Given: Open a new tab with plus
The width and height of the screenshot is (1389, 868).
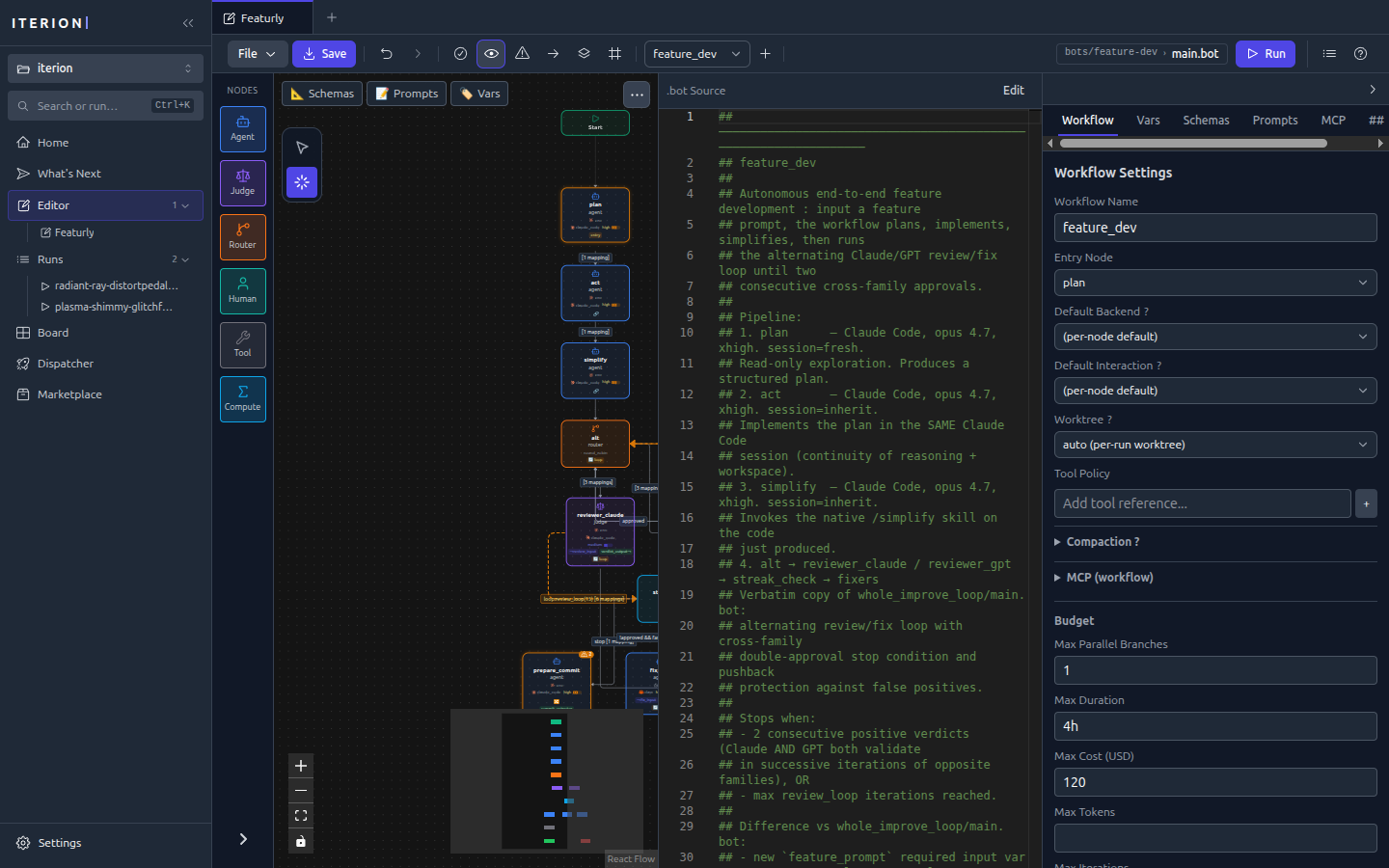Looking at the screenshot, I should tap(332, 17).
